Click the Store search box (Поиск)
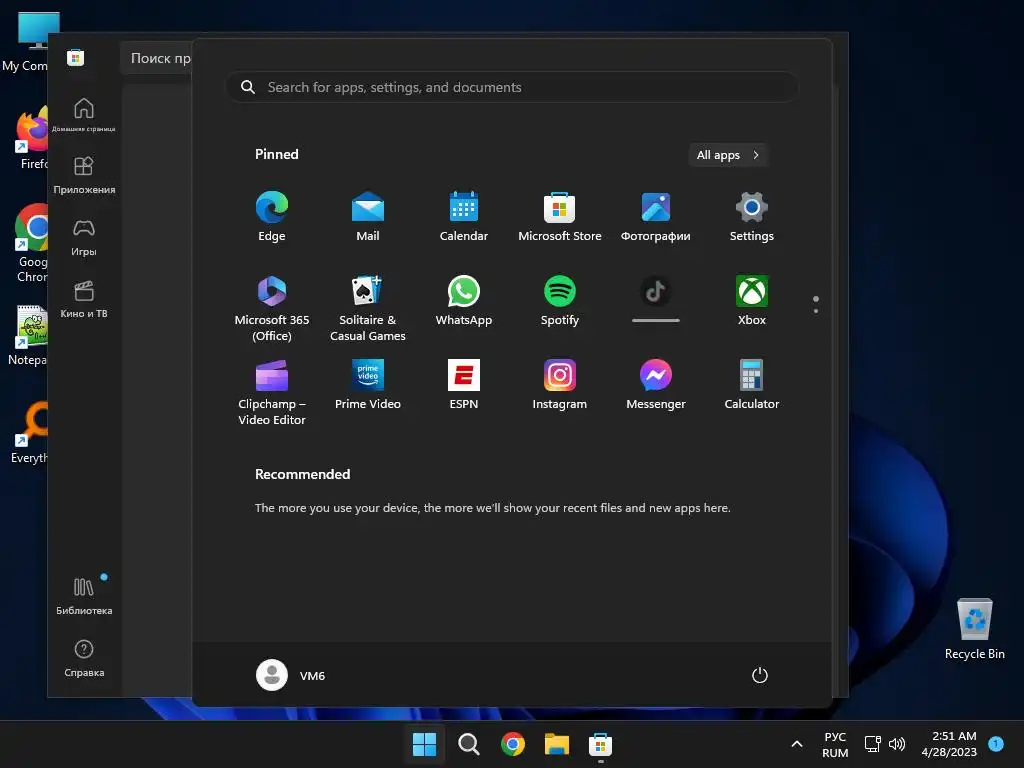This screenshot has width=1024, height=768. pyautogui.click(x=157, y=58)
